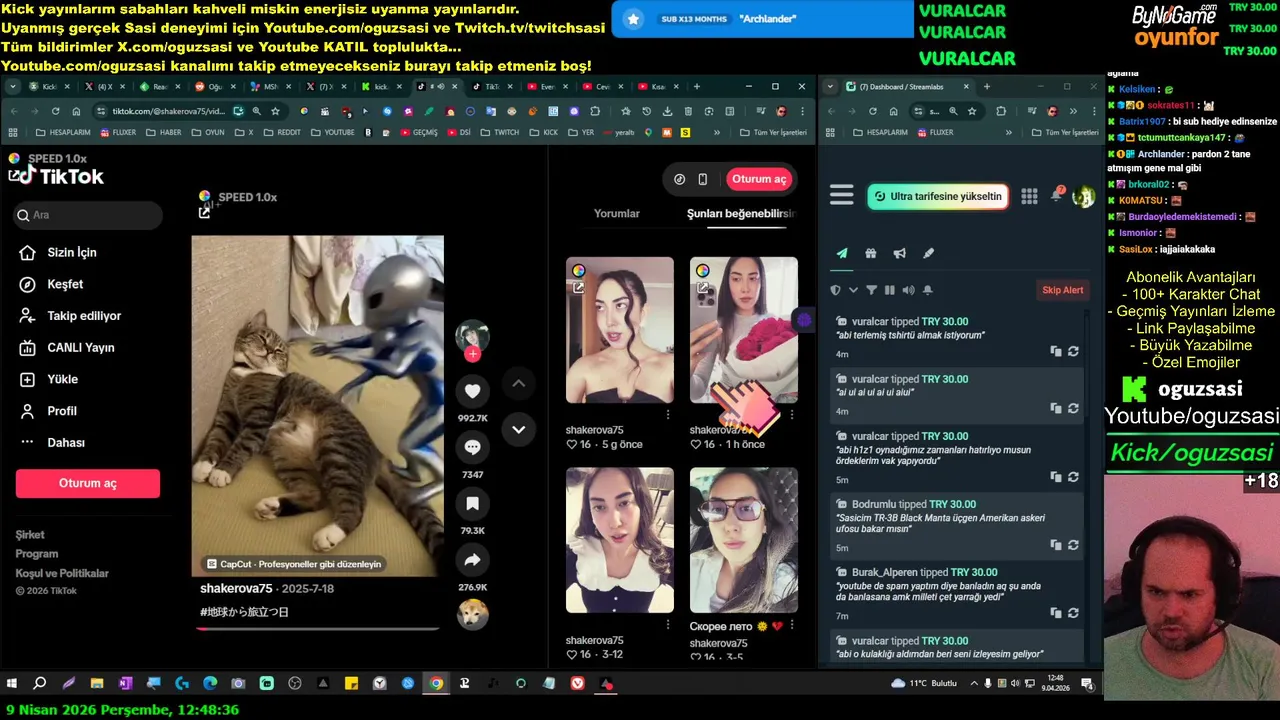
Task: Pause the alert queue
Action: pyautogui.click(x=889, y=290)
